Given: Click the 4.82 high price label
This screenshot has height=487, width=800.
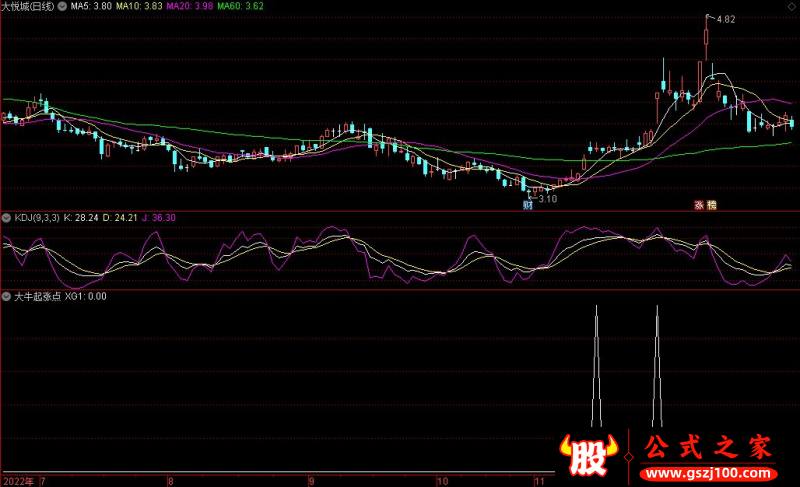Looking at the screenshot, I should coord(725,19).
